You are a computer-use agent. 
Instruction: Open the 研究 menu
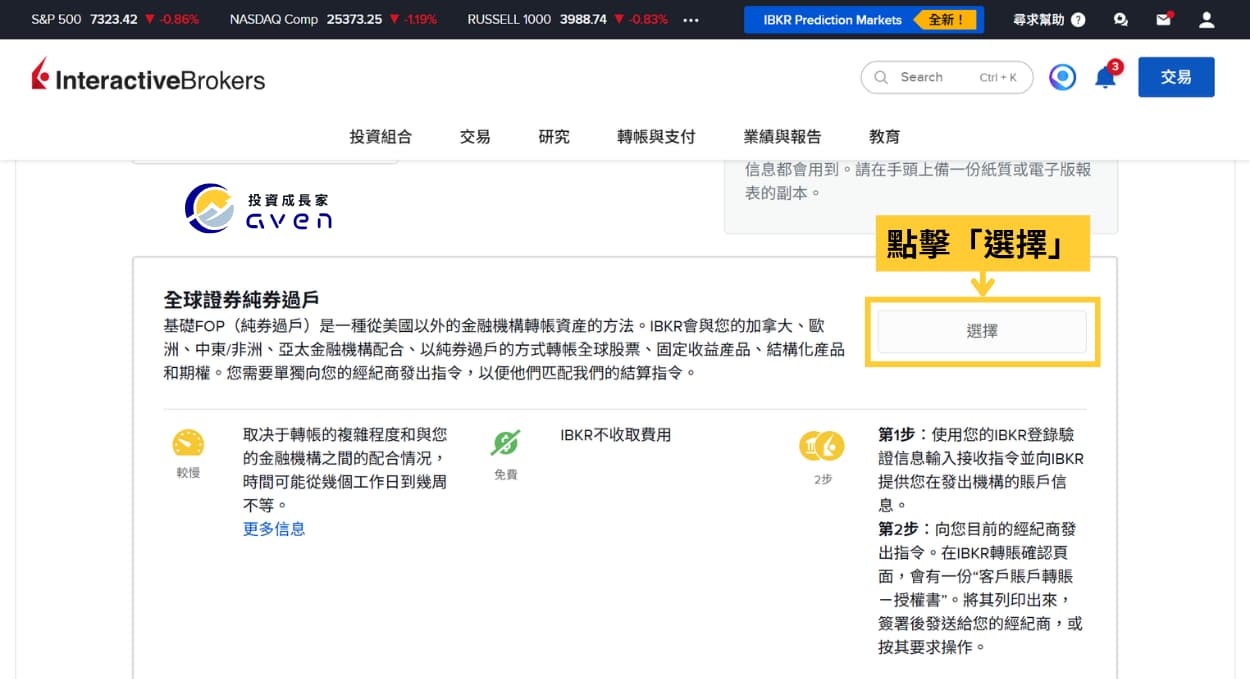[x=554, y=136]
